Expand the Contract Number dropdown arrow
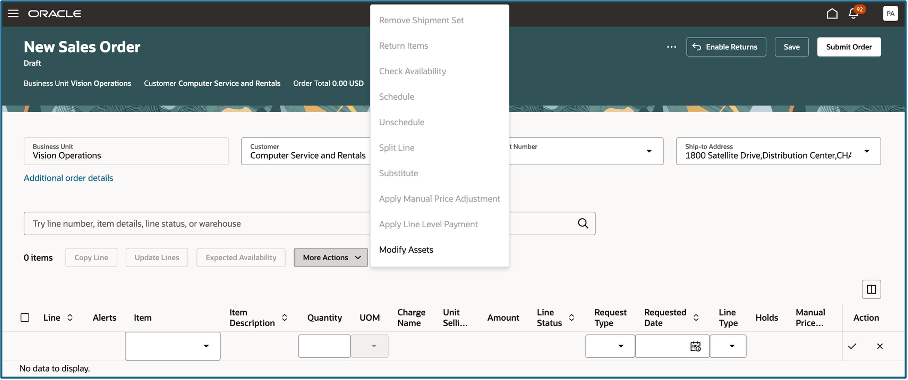908x380 pixels. 649,151
